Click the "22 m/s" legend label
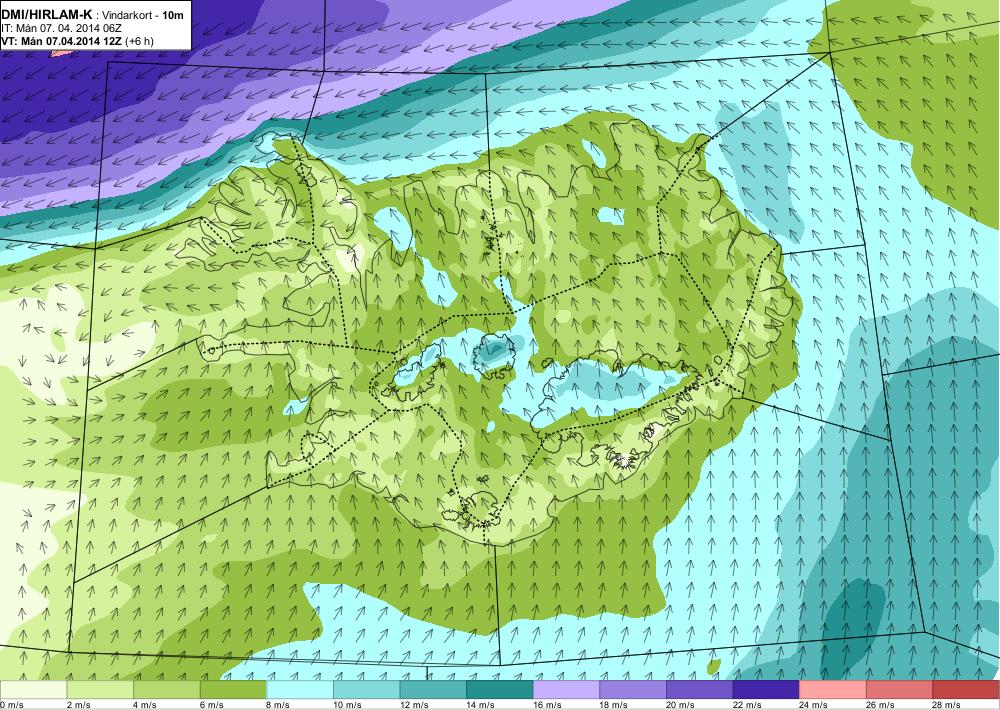 (747, 704)
